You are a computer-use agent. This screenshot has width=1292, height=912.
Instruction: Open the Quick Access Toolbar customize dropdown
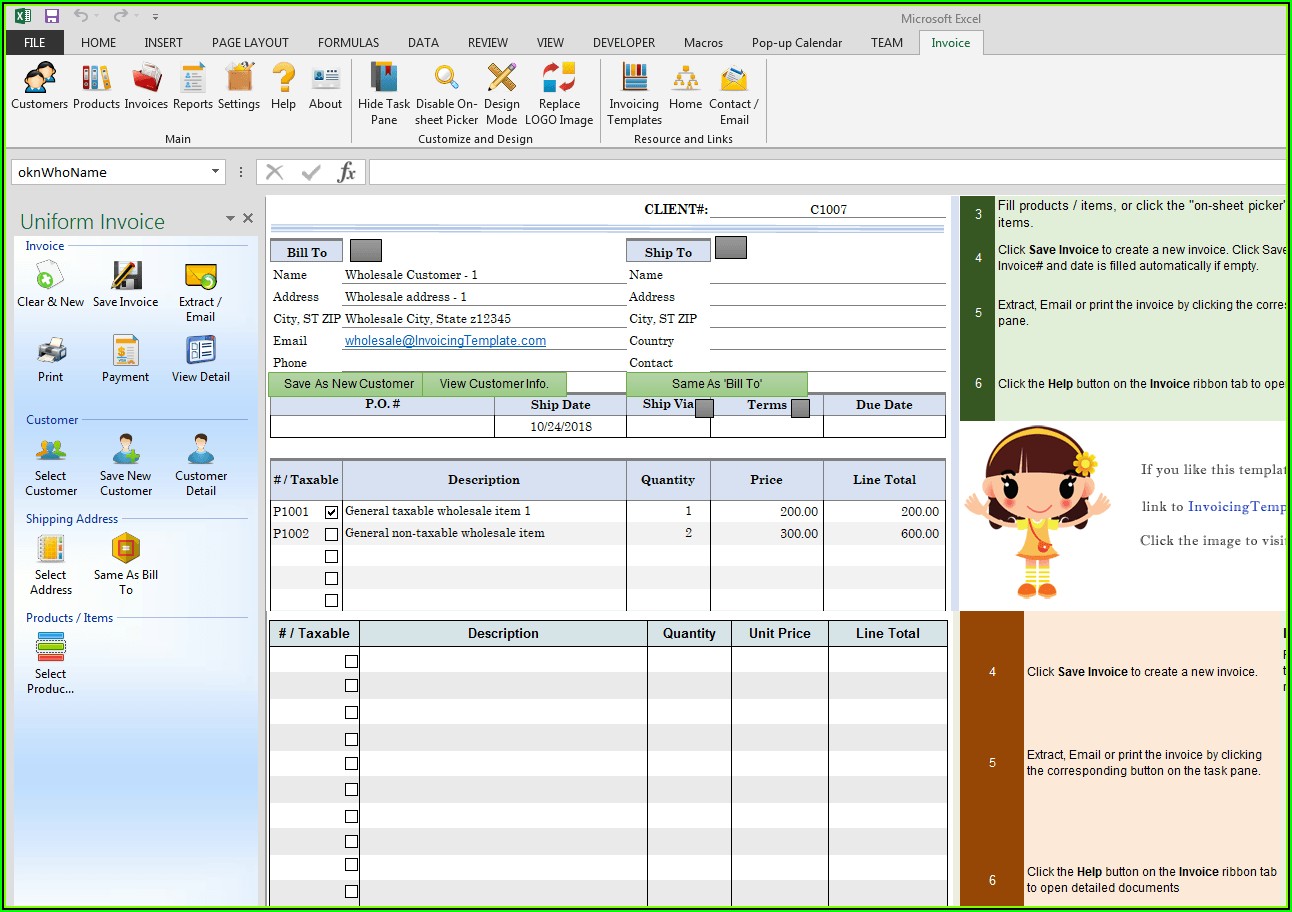155,17
